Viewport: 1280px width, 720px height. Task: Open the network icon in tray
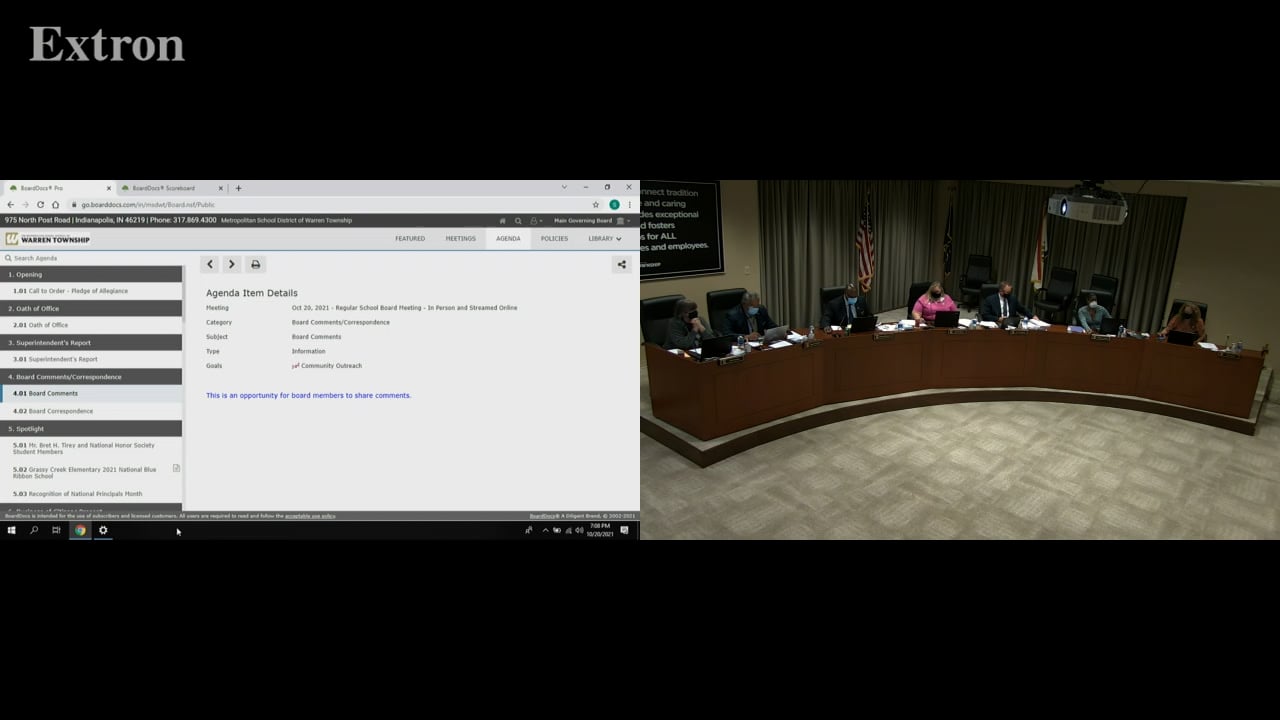(568, 530)
